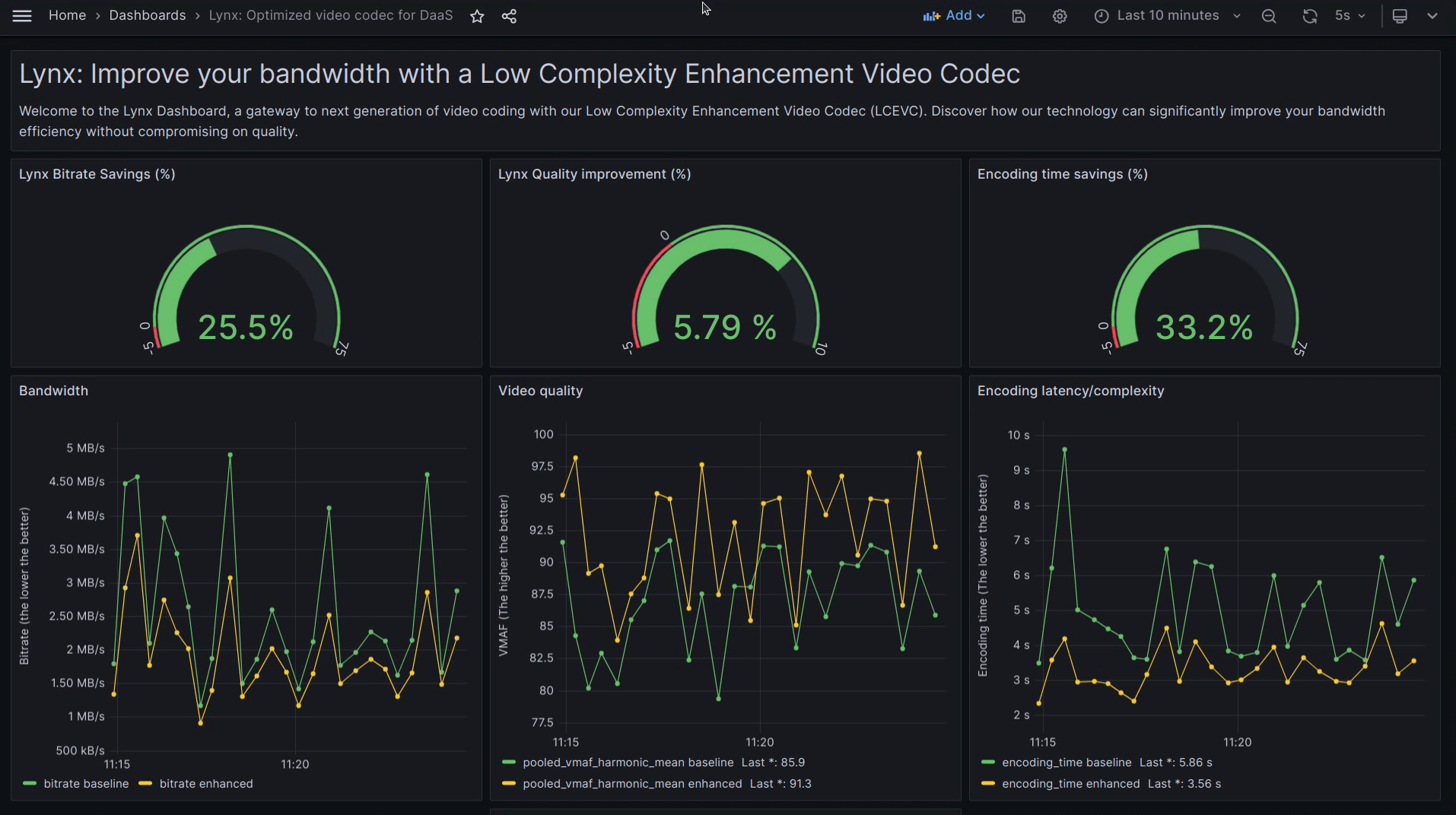Viewport: 1456px width, 815px height.
Task: Expand chevron right of the monitor icon
Action: pyautogui.click(x=1432, y=16)
